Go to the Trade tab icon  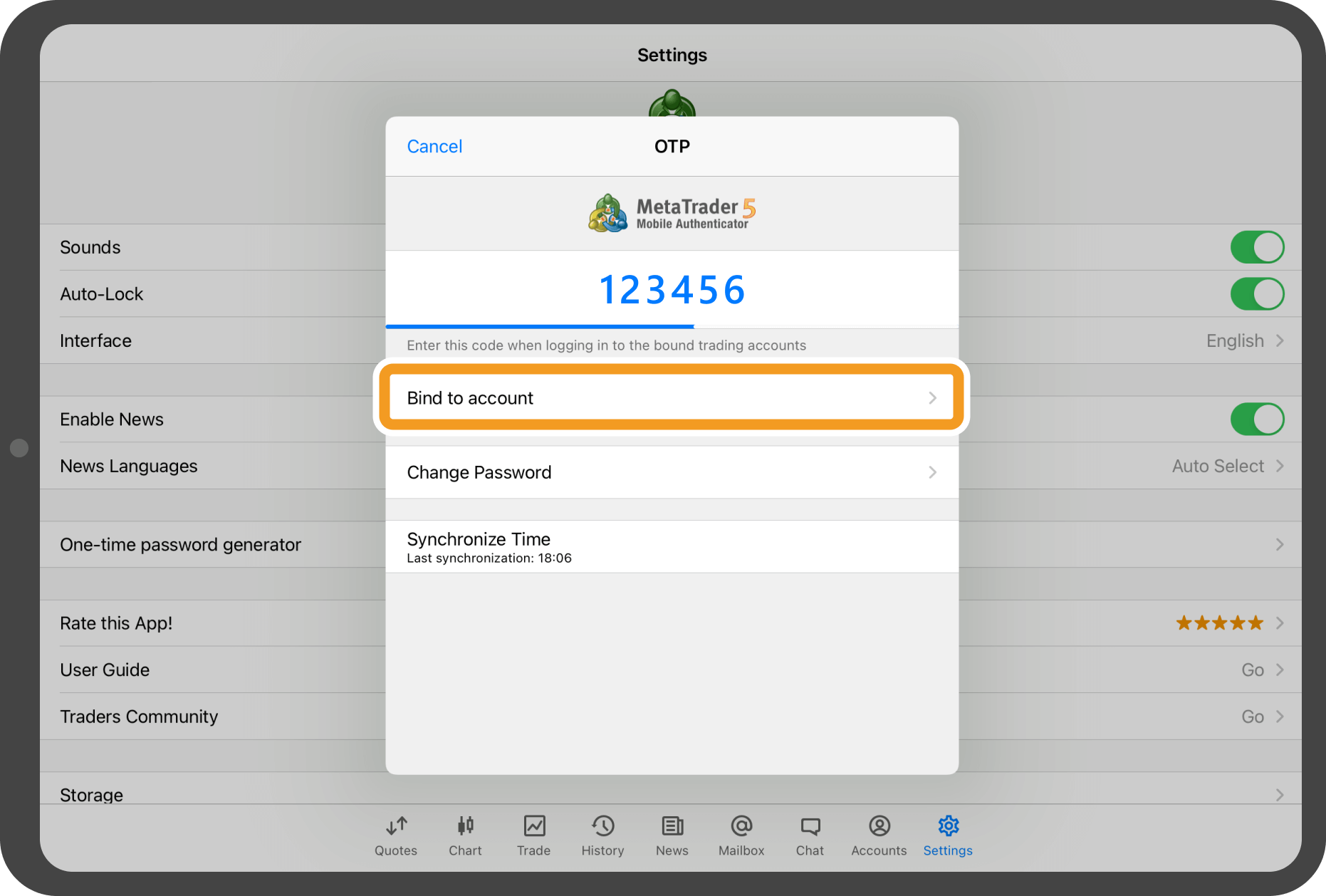pos(534,826)
